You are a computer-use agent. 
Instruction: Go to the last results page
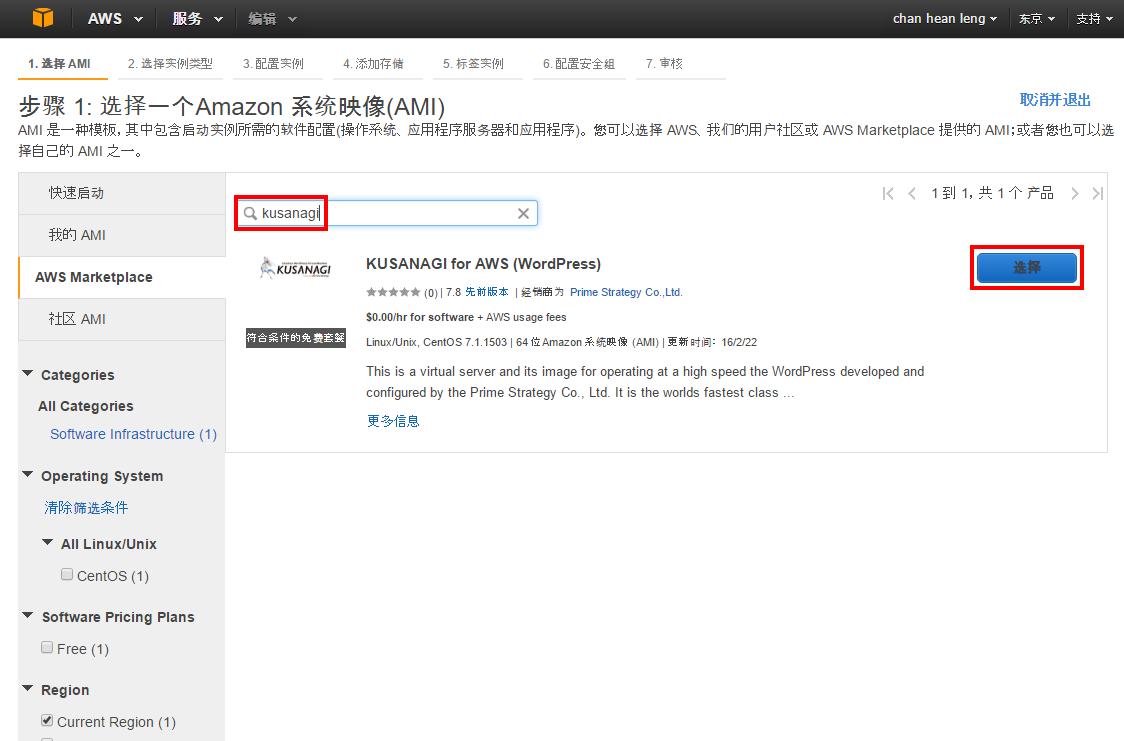coord(1097,193)
